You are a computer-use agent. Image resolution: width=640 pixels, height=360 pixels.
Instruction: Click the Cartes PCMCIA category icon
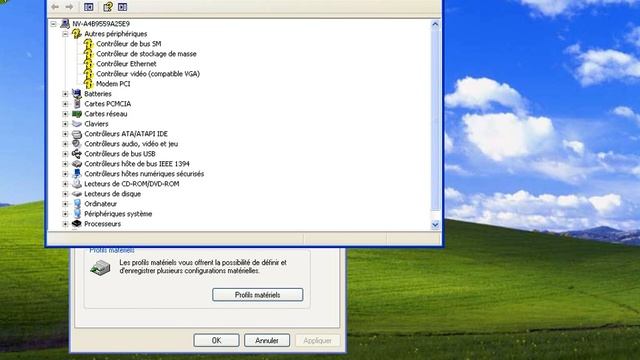[76, 104]
